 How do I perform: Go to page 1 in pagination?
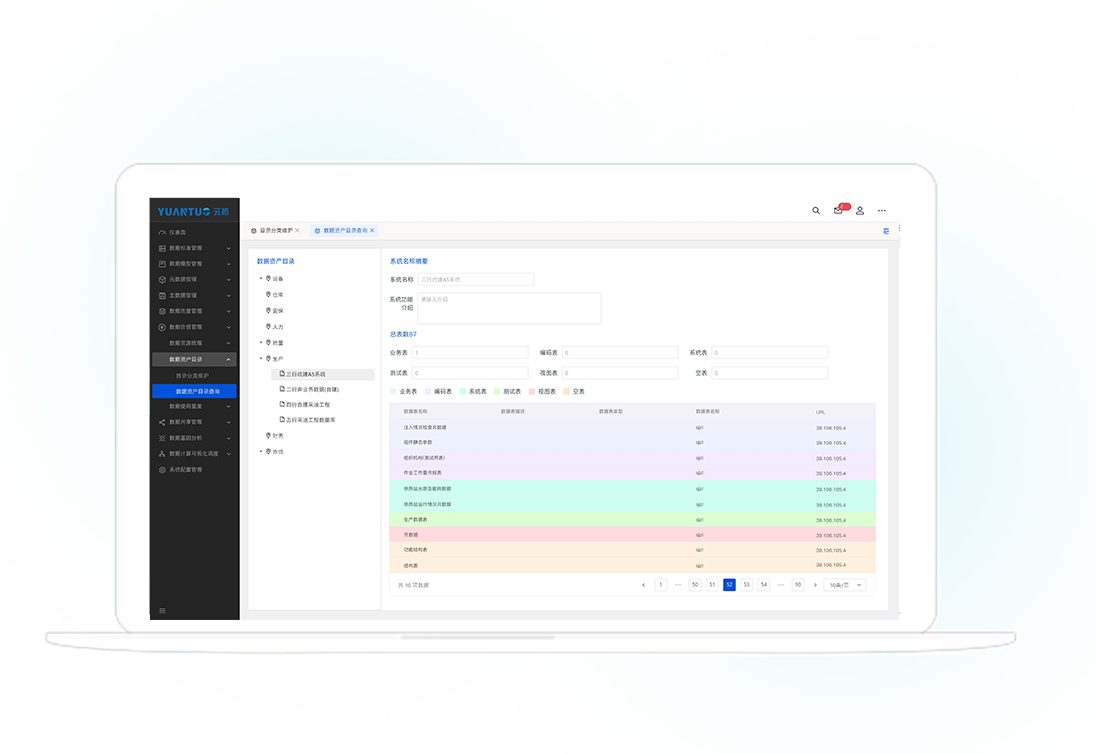661,585
